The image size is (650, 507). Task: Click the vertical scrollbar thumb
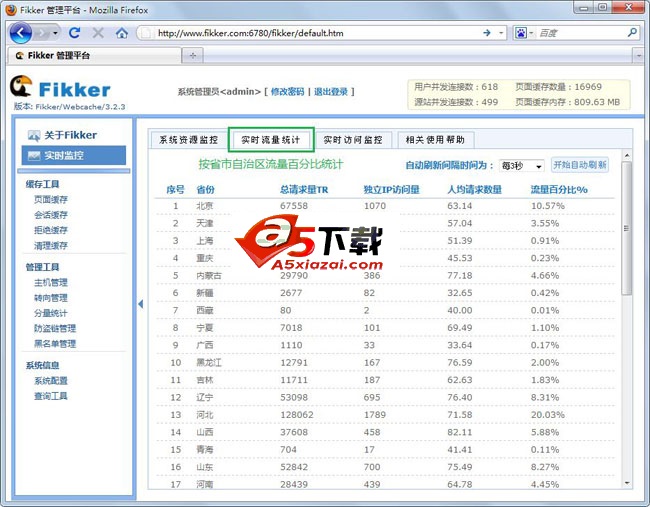click(x=627, y=228)
